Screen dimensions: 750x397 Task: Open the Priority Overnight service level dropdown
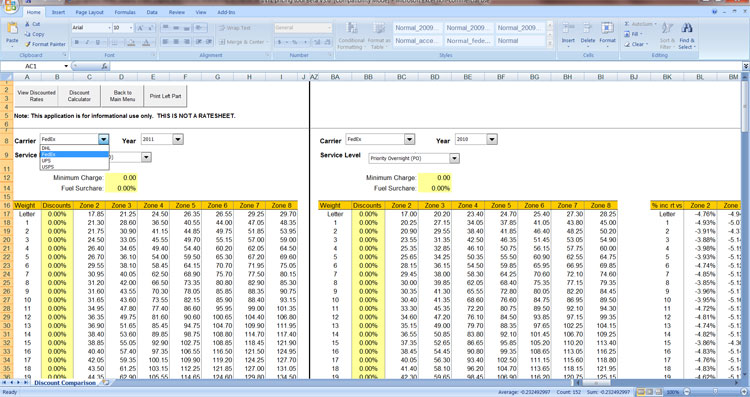click(x=454, y=158)
